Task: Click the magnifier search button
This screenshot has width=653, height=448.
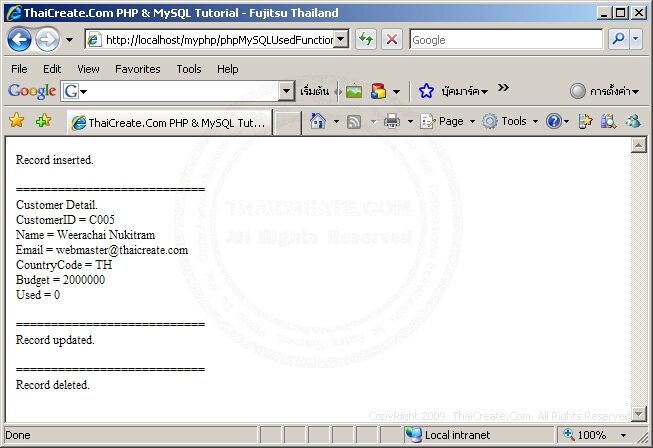Action: pyautogui.click(x=618, y=40)
